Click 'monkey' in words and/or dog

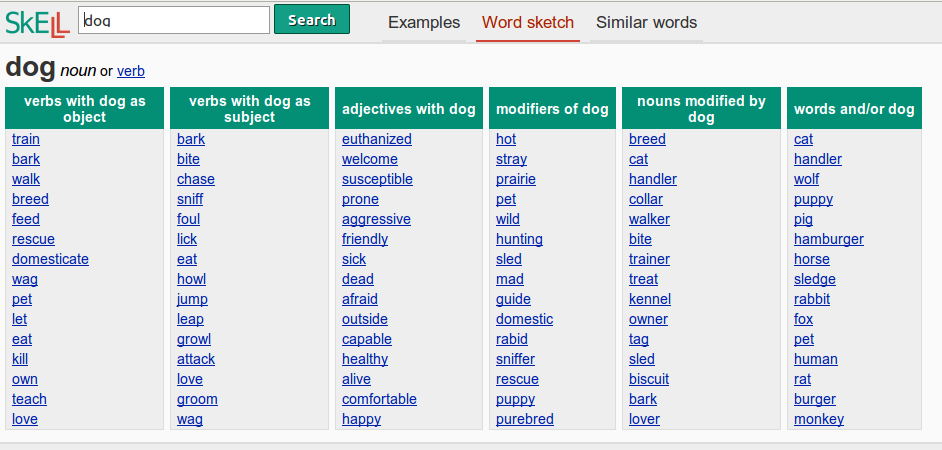[819, 419]
